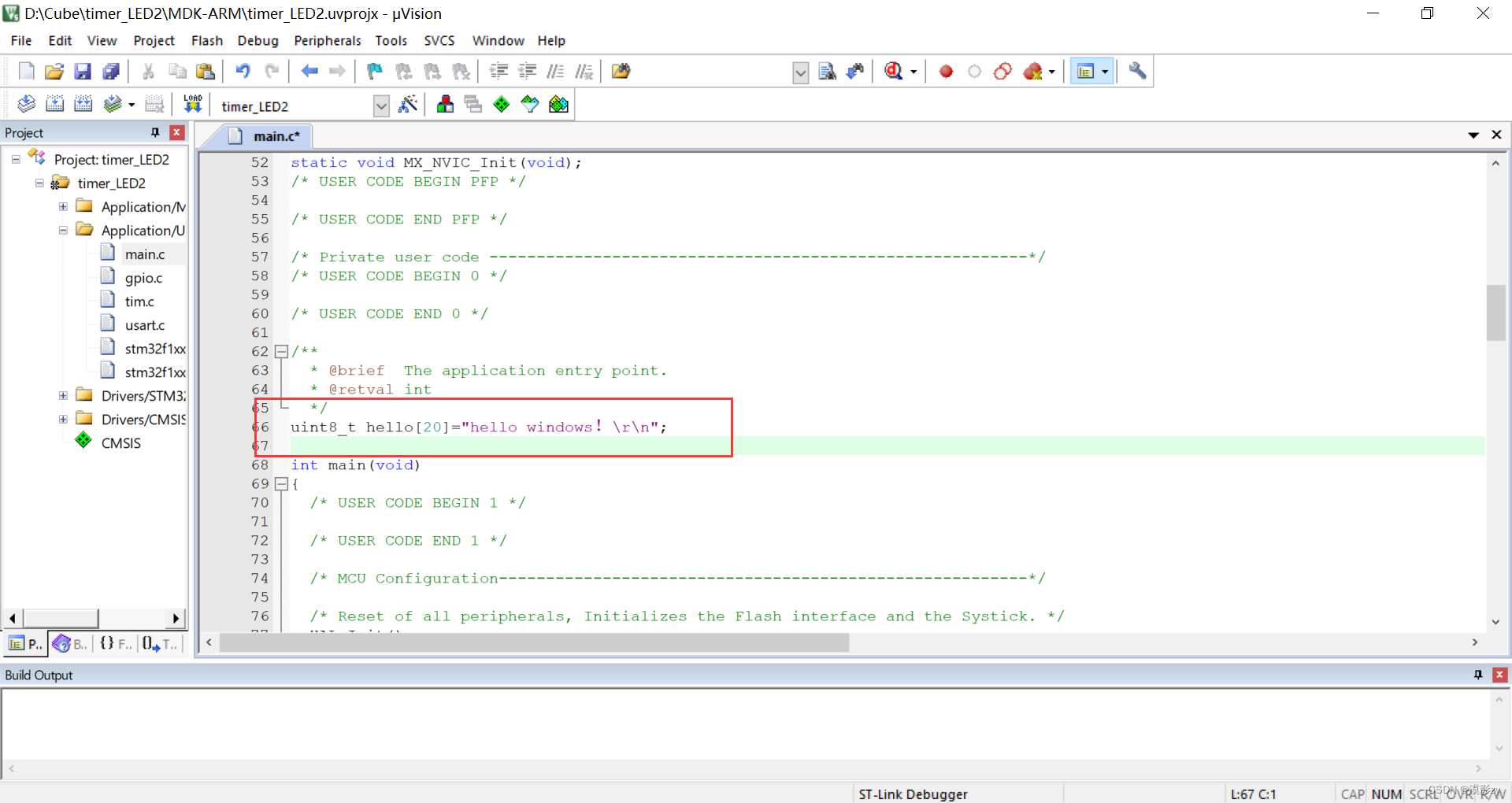The height and width of the screenshot is (803, 1512).
Task: Disable all breakpoints icon
Action: [x=1002, y=72]
